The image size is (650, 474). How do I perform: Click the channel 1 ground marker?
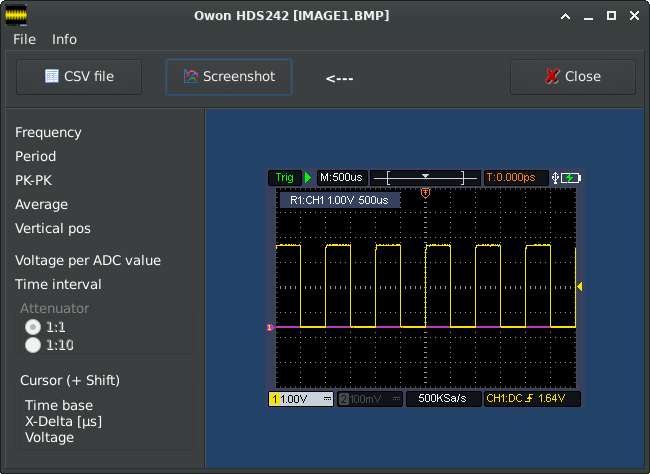270,327
